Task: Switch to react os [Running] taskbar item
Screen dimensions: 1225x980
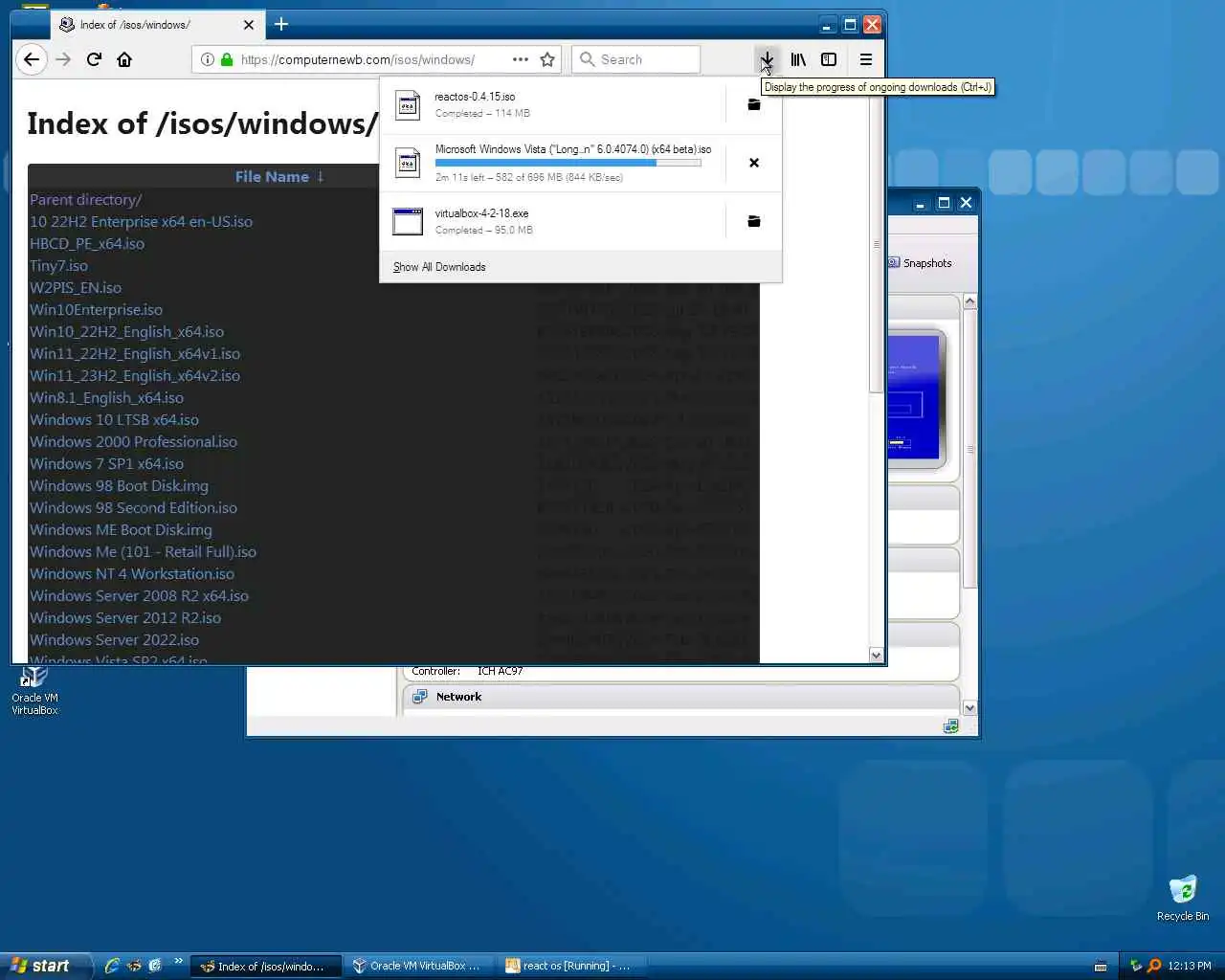Action: (x=572, y=966)
